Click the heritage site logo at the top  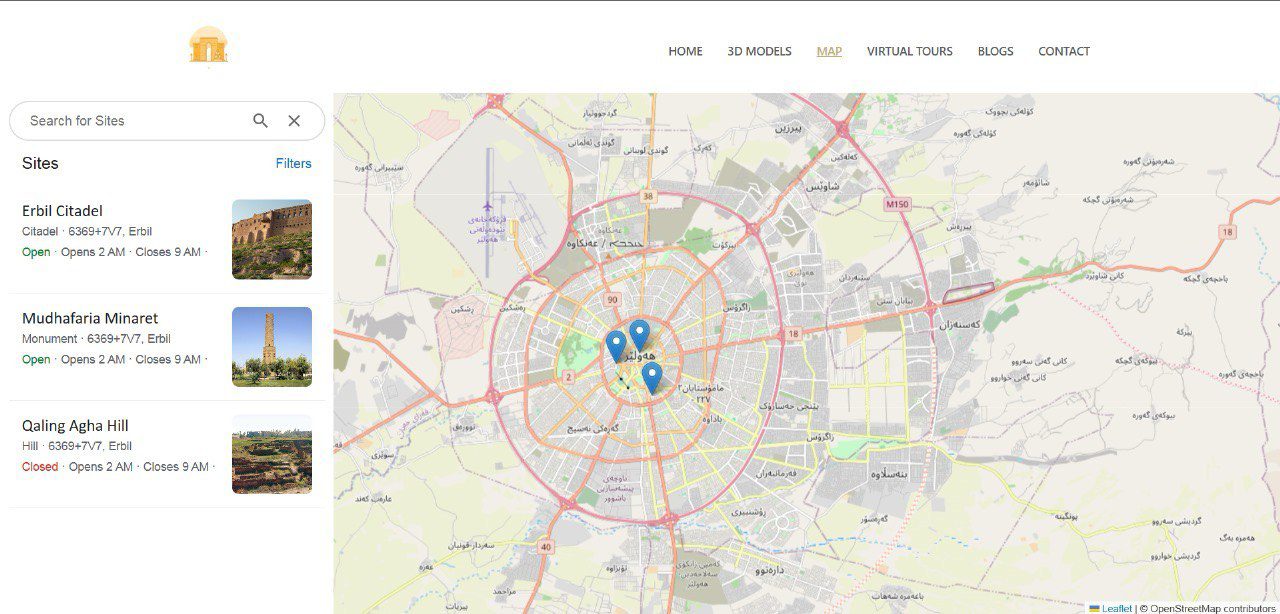pyautogui.click(x=209, y=44)
